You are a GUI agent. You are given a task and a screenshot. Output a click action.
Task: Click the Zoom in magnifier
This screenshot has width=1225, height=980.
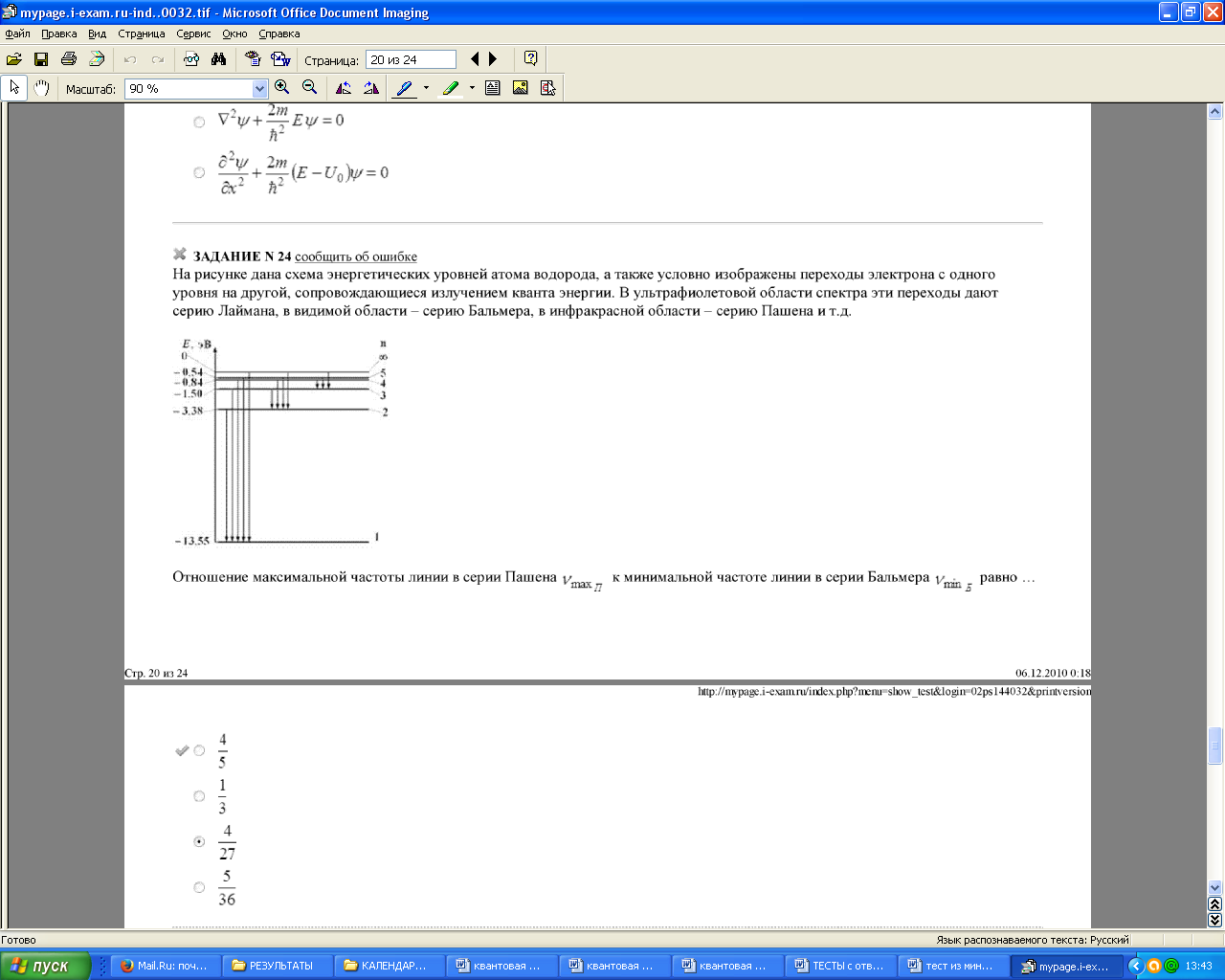pyautogui.click(x=282, y=88)
